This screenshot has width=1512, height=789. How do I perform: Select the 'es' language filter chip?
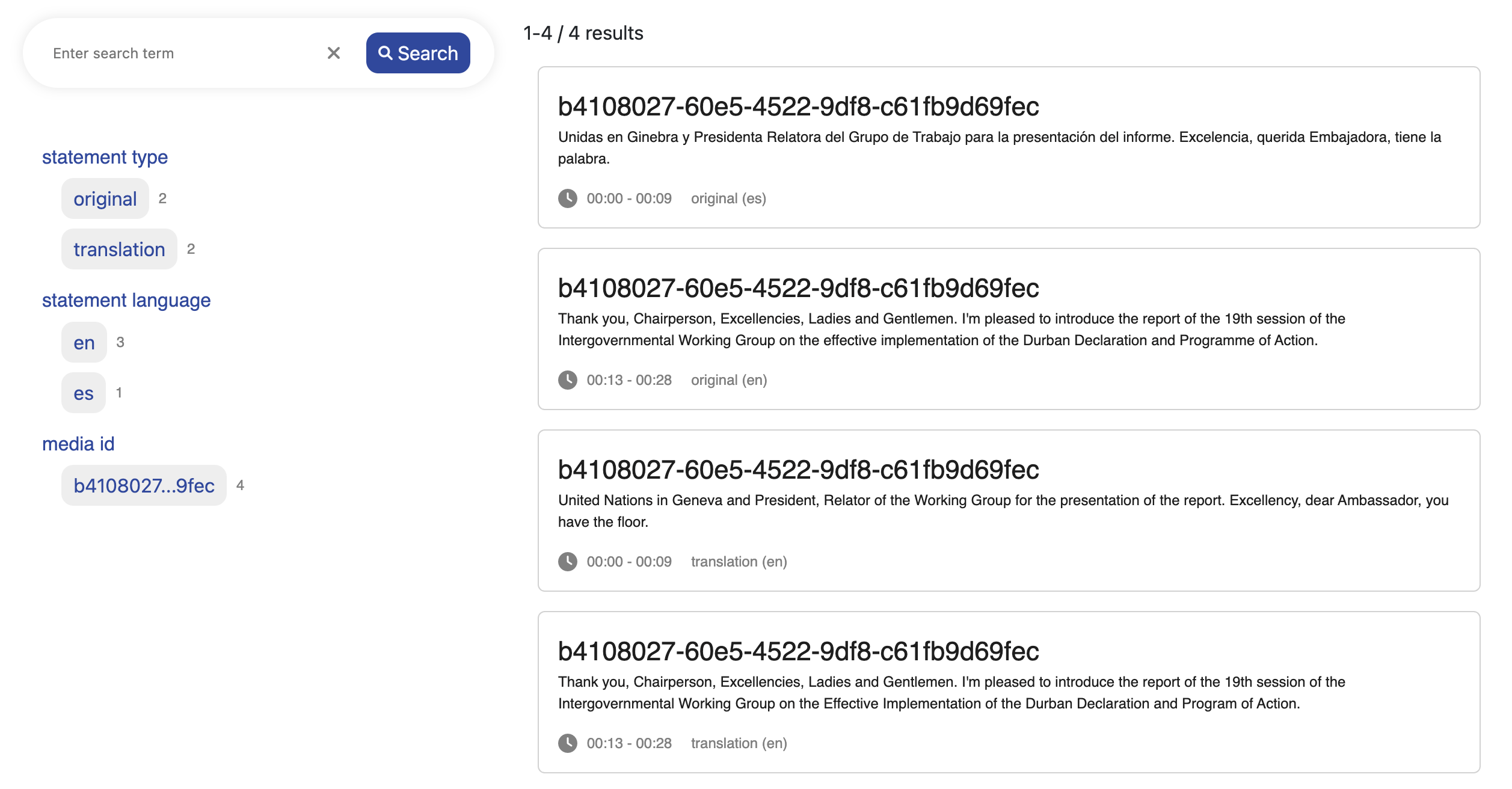pos(84,393)
